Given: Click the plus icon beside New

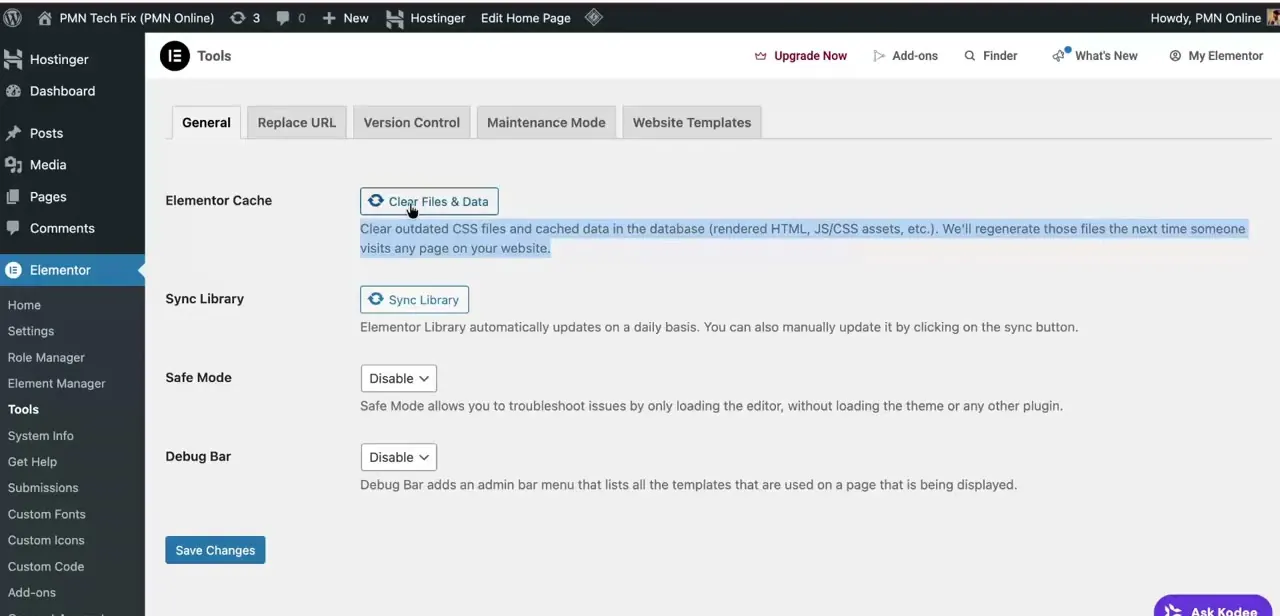Looking at the screenshot, I should coord(329,18).
